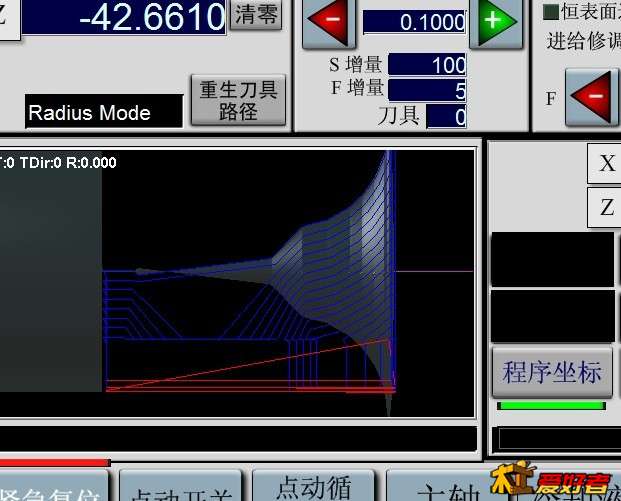Click the black message line below toolpath view
The width and height of the screenshot is (621, 501).
tap(238, 439)
